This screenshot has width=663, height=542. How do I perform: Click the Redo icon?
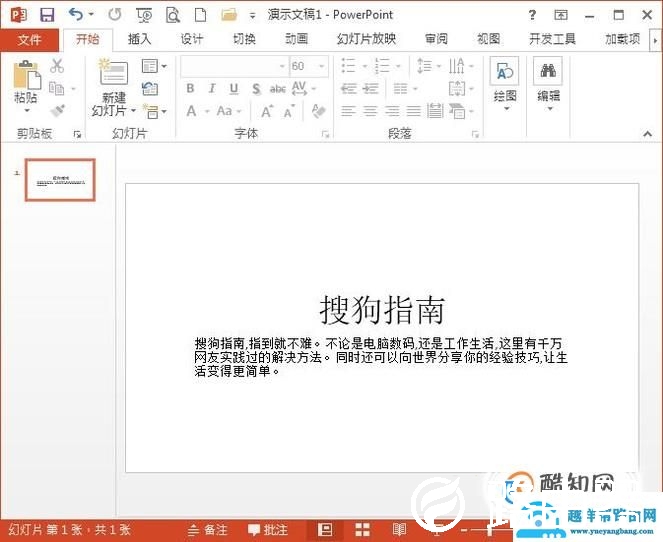[x=115, y=15]
